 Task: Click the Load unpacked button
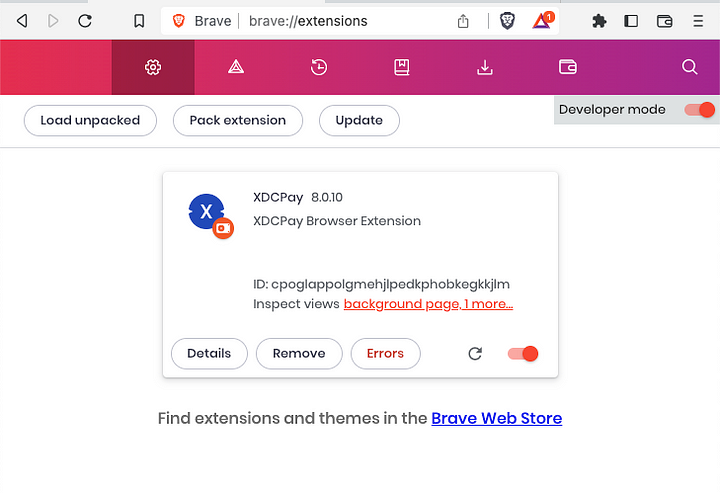click(x=90, y=120)
